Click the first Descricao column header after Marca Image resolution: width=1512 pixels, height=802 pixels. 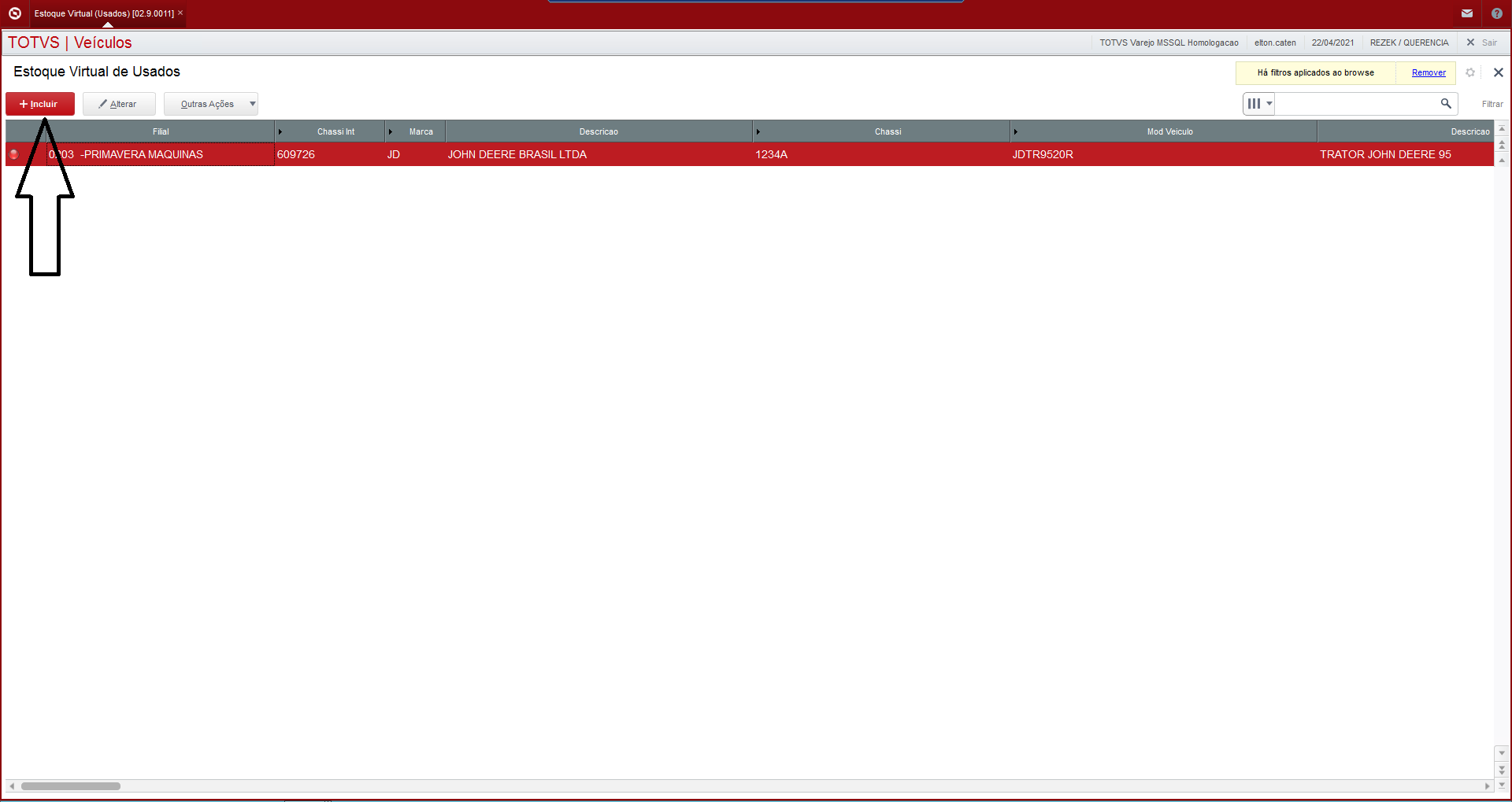pyautogui.click(x=598, y=131)
